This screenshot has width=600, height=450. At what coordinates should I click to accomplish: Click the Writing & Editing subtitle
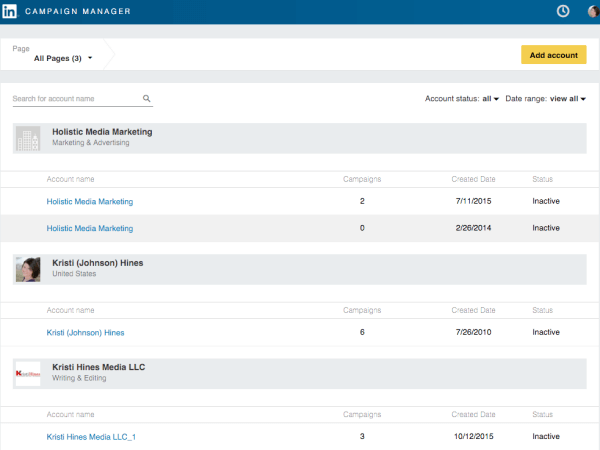[x=79, y=378]
